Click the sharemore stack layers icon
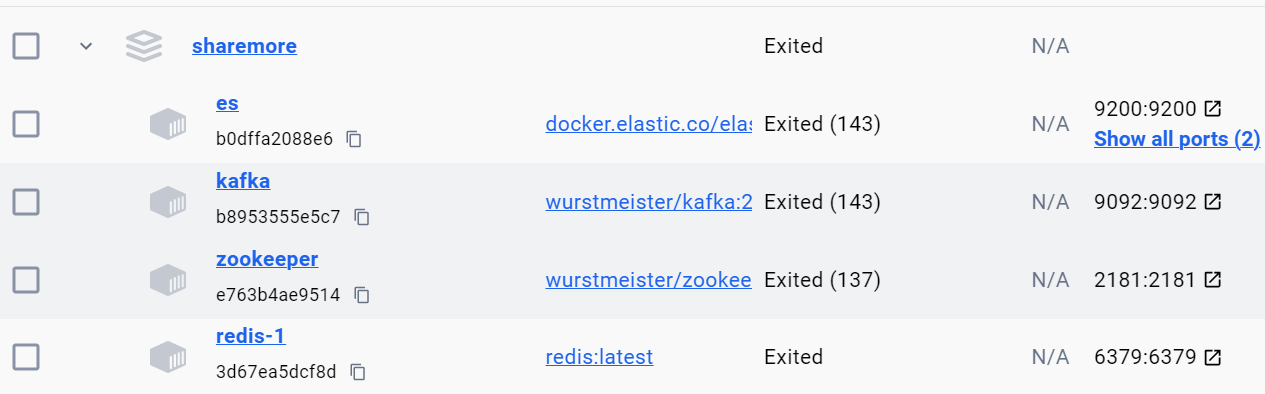The height and width of the screenshot is (394, 1265). coord(144,46)
